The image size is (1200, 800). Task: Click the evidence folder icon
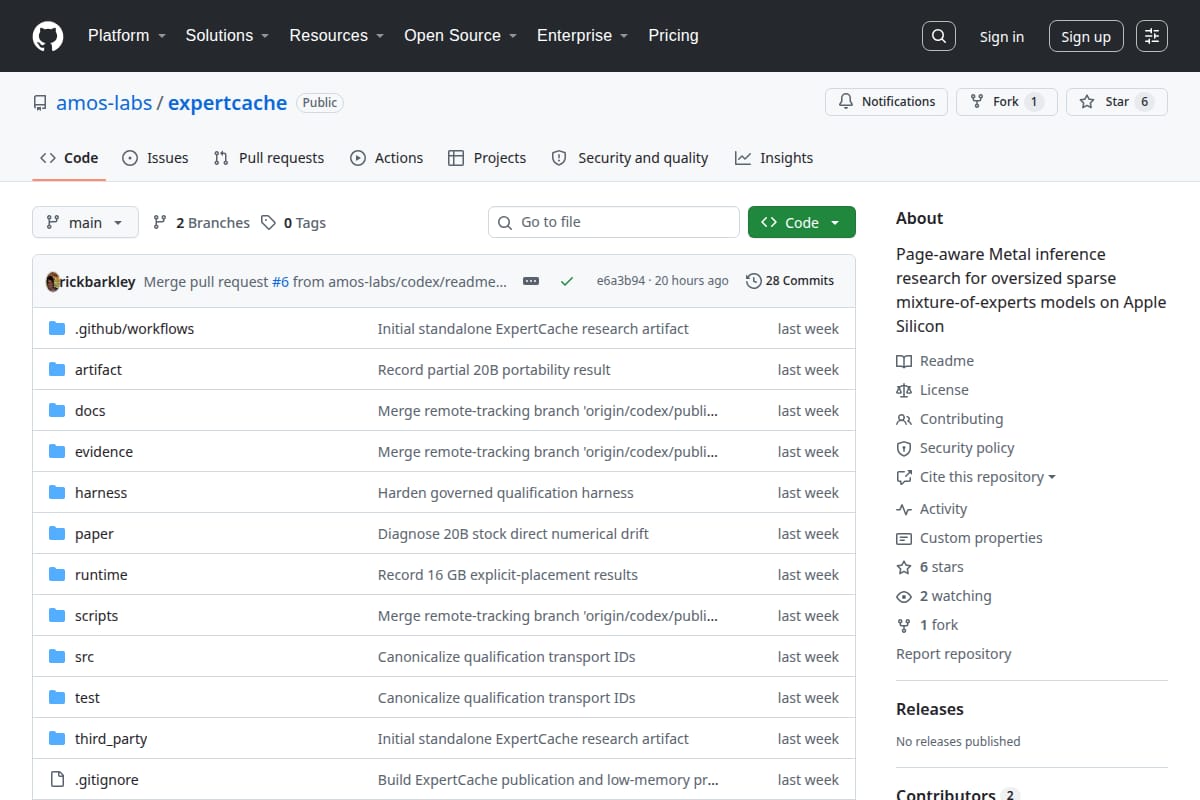pyautogui.click(x=57, y=451)
